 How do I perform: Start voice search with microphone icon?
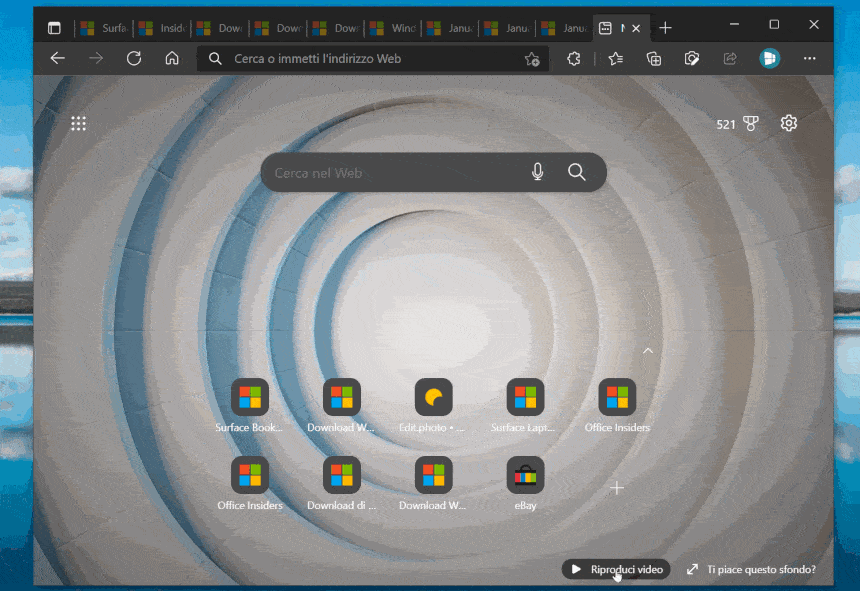pos(538,172)
